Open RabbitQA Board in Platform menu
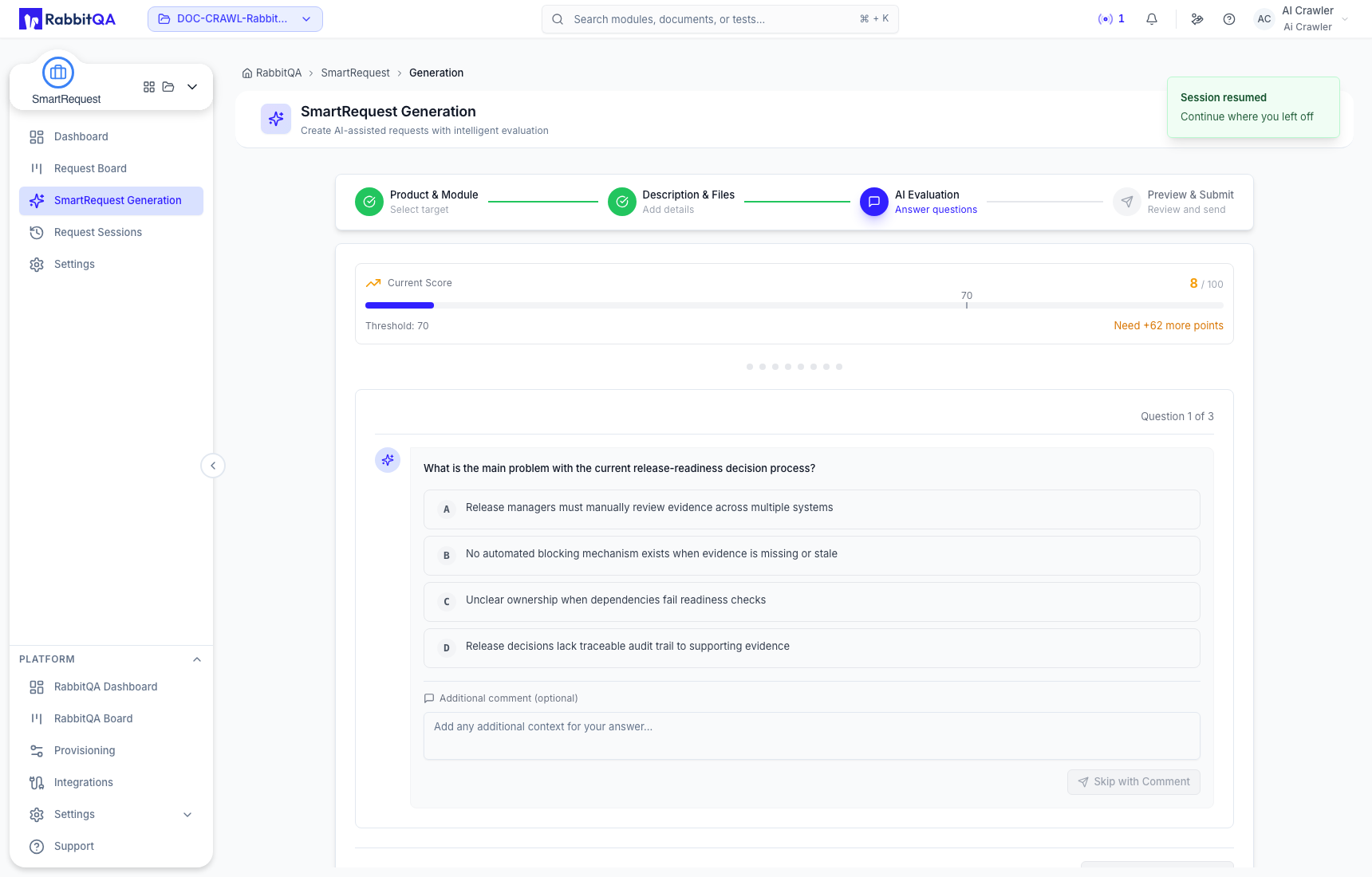Image resolution: width=1372 pixels, height=877 pixels. [111, 719]
